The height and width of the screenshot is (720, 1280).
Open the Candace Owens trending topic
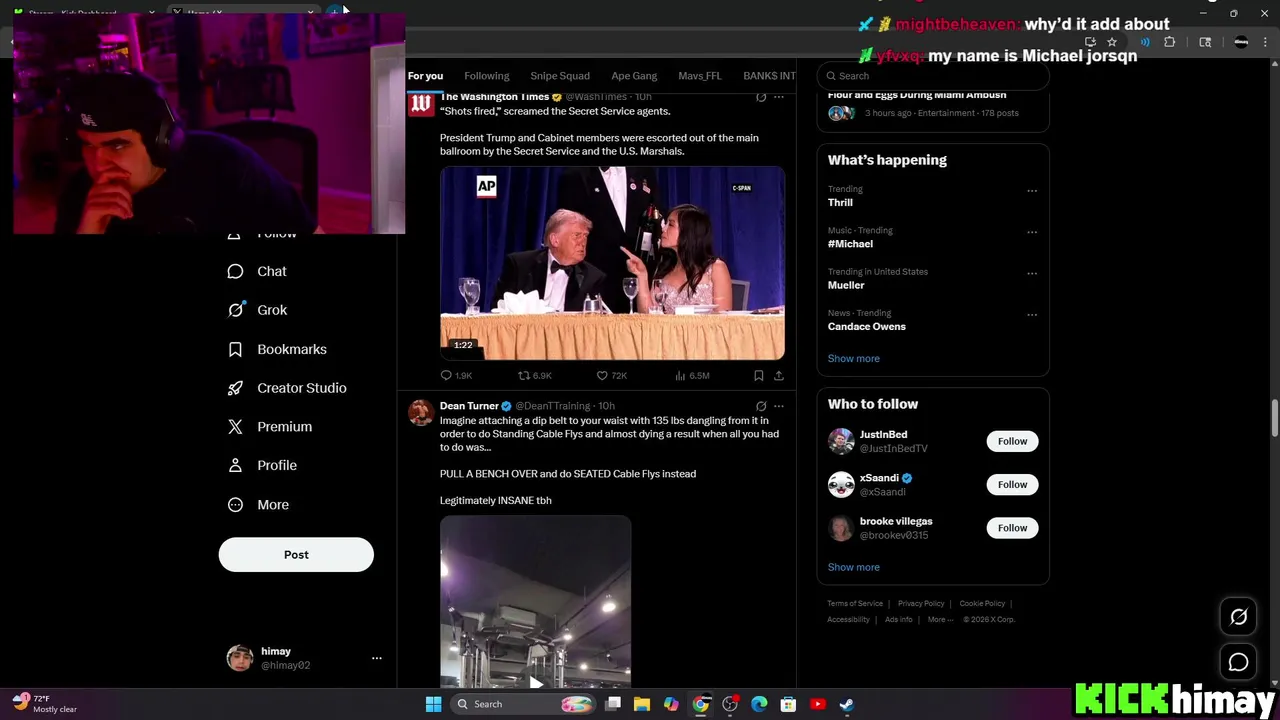(867, 327)
